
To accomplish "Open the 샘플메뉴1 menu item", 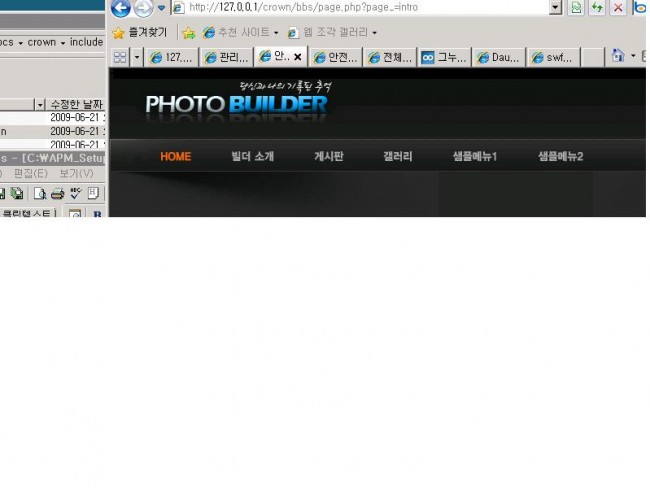I will coord(475,156).
